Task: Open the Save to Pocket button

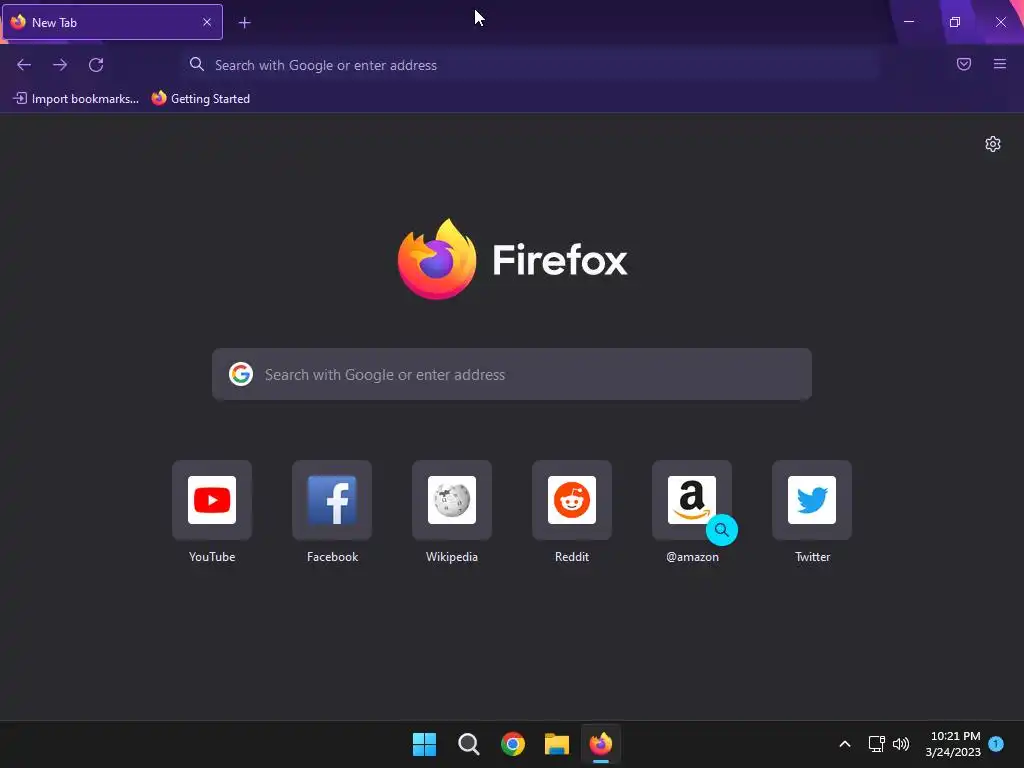Action: (964, 64)
